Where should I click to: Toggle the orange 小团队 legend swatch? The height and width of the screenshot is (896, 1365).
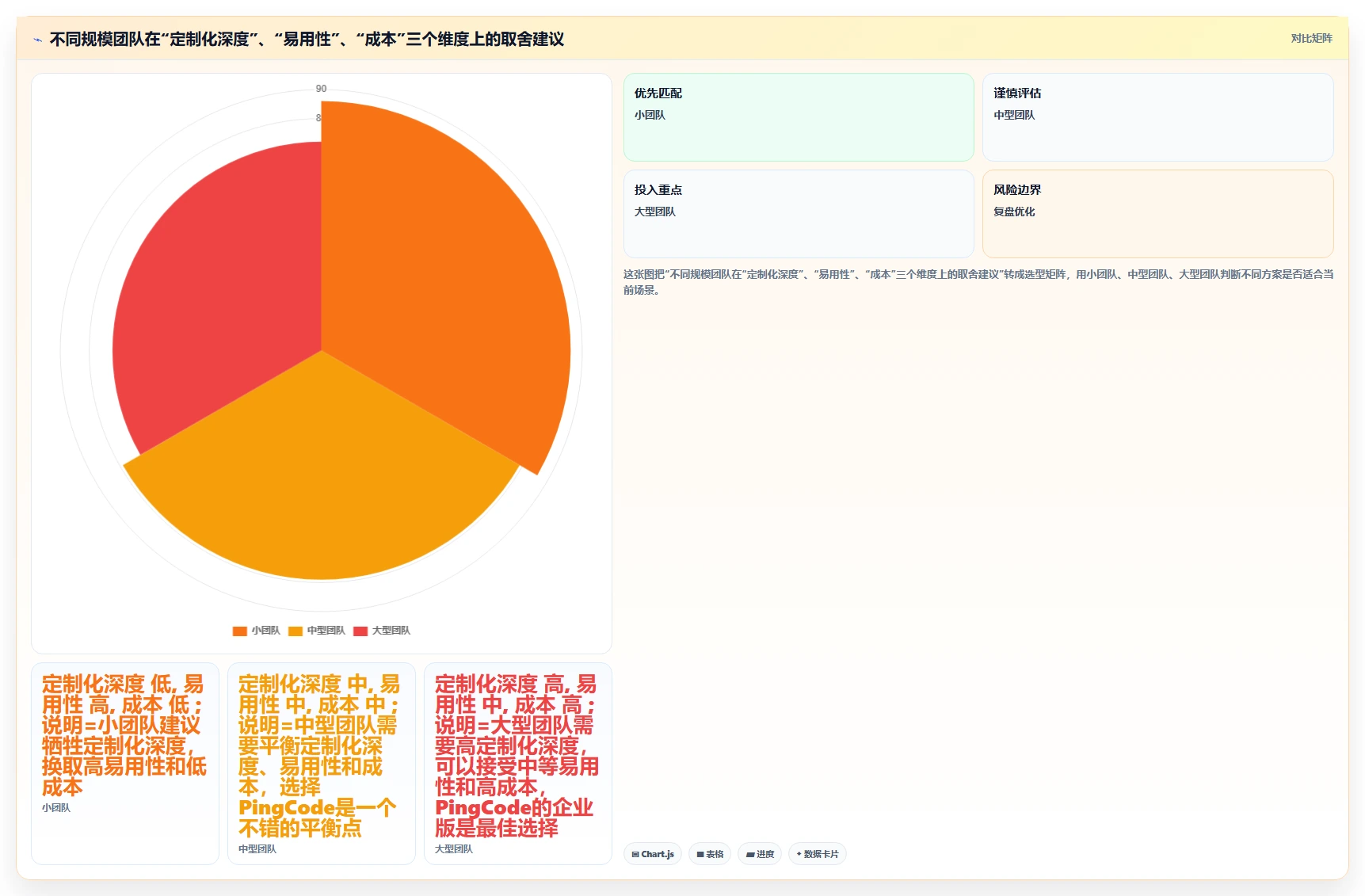pos(239,631)
